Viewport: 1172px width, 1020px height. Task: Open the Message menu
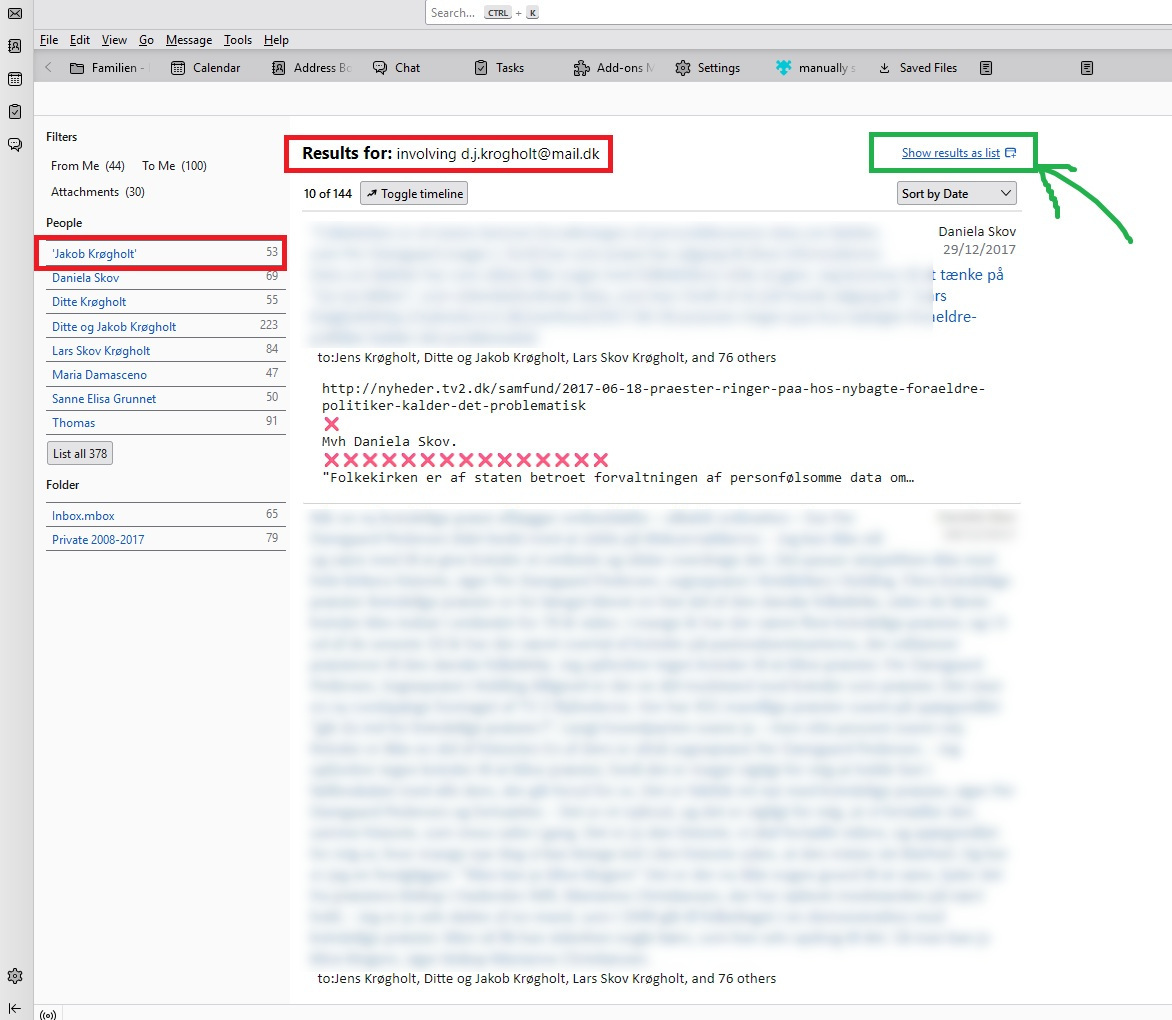189,40
